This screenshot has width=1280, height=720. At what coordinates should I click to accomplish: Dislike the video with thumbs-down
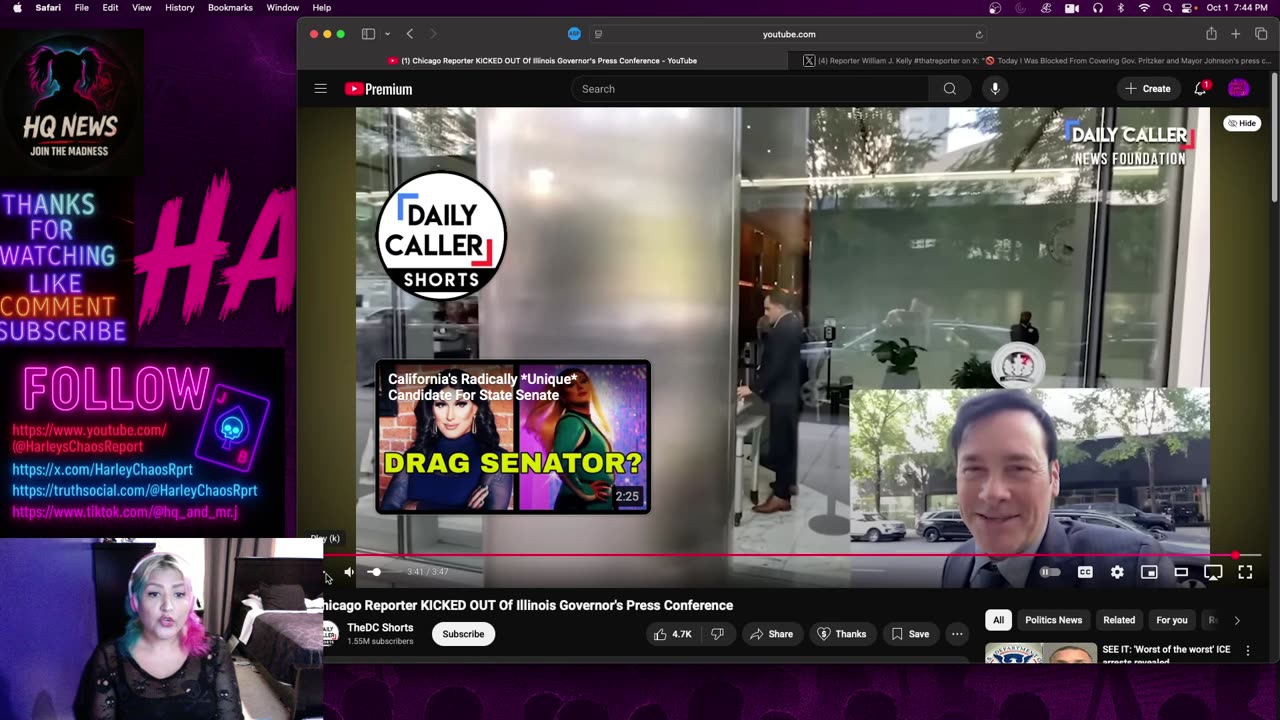click(x=717, y=634)
